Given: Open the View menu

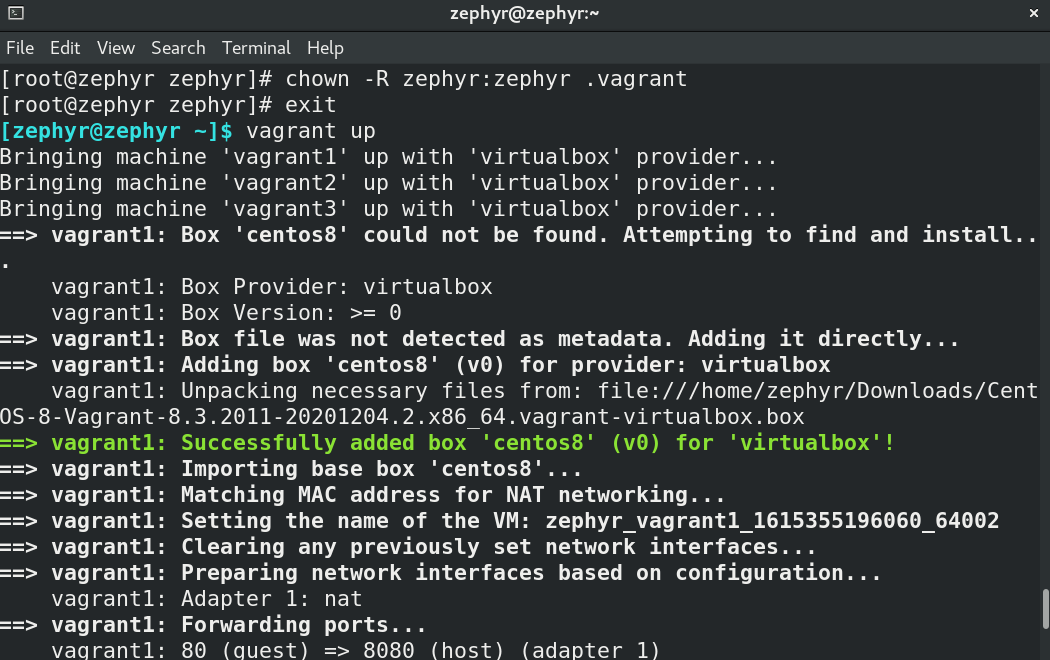Looking at the screenshot, I should 115,47.
